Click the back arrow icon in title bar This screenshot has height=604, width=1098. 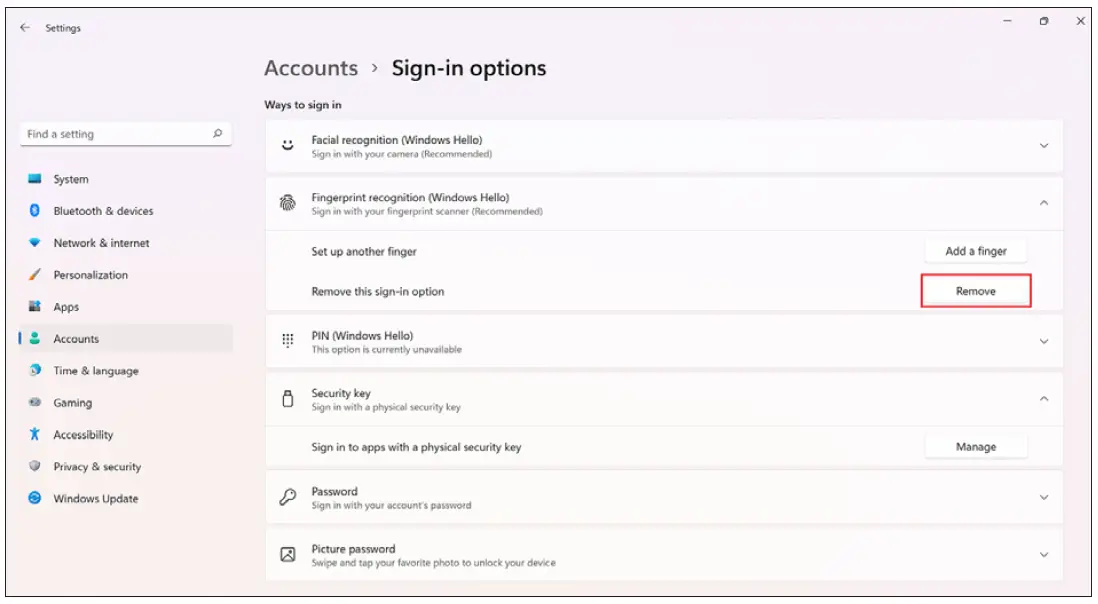(x=25, y=28)
